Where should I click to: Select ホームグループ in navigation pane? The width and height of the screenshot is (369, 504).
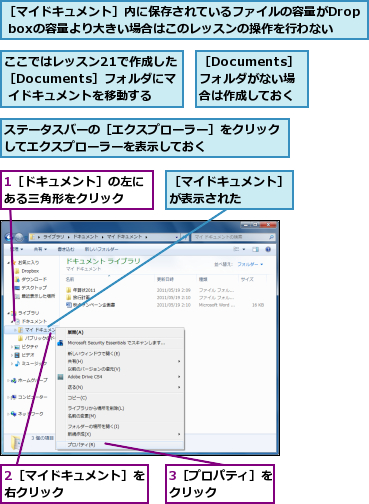tap(29, 380)
